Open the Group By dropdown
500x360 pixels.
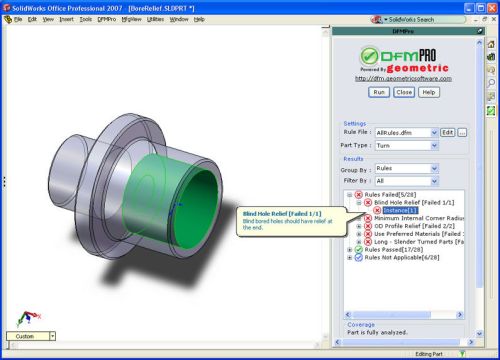(x=434, y=168)
